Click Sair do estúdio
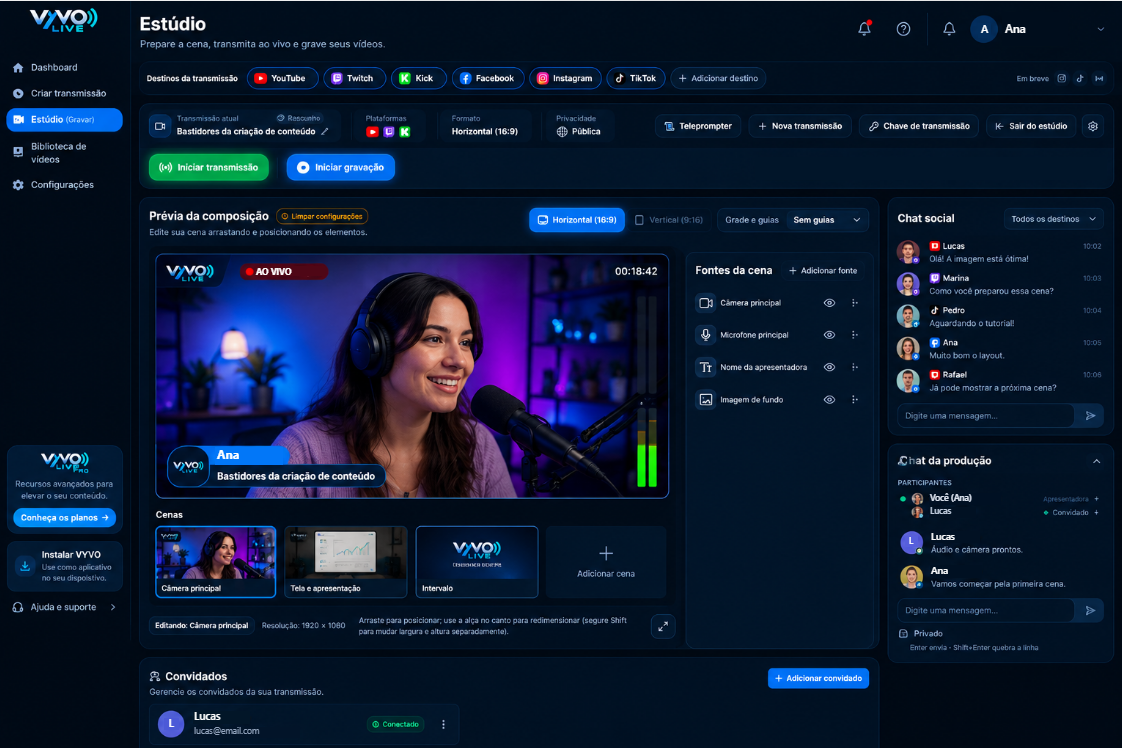This screenshot has height=748, width=1122. [x=1031, y=126]
